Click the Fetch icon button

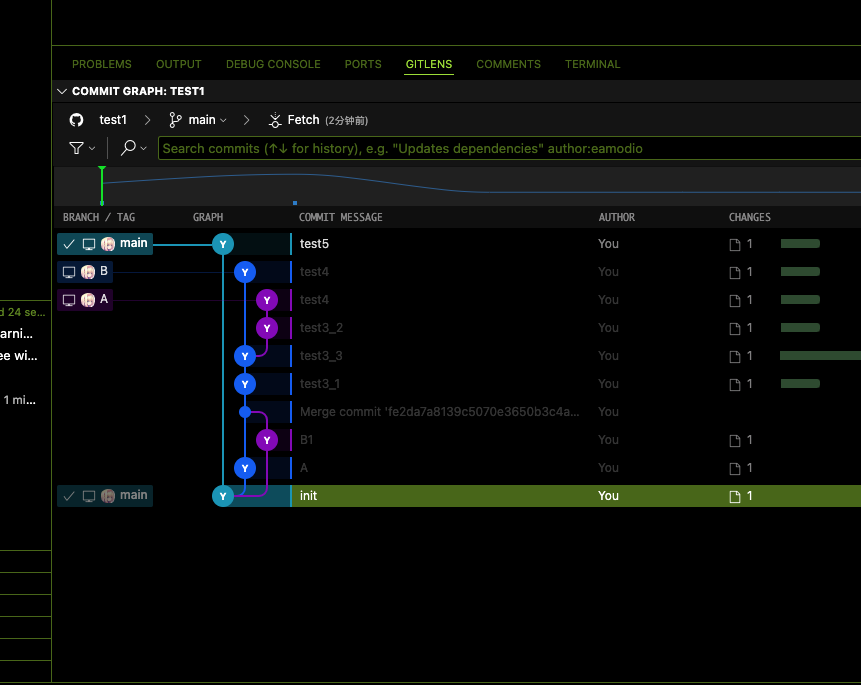(x=276, y=120)
